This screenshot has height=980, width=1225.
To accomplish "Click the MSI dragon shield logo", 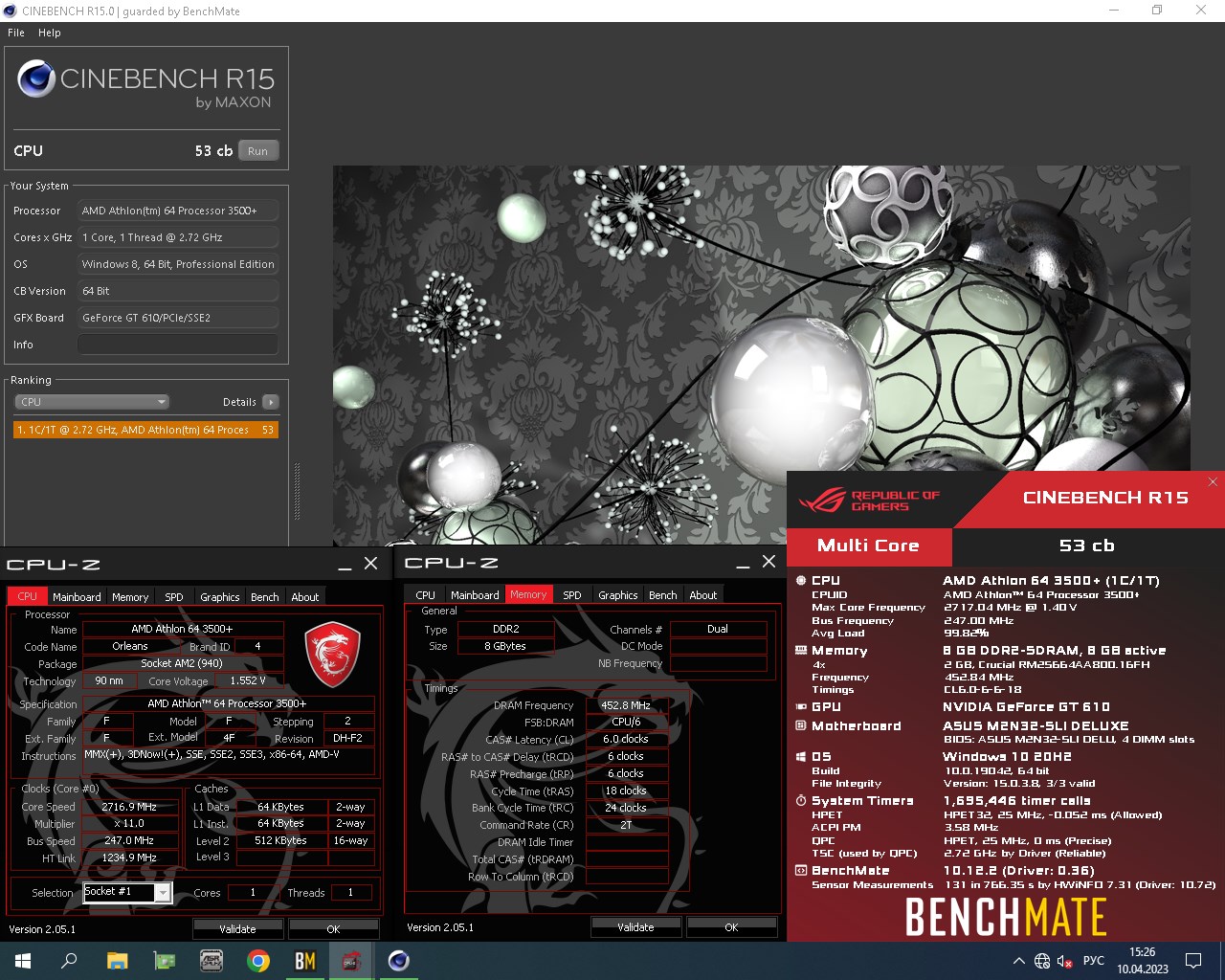I will (x=332, y=655).
